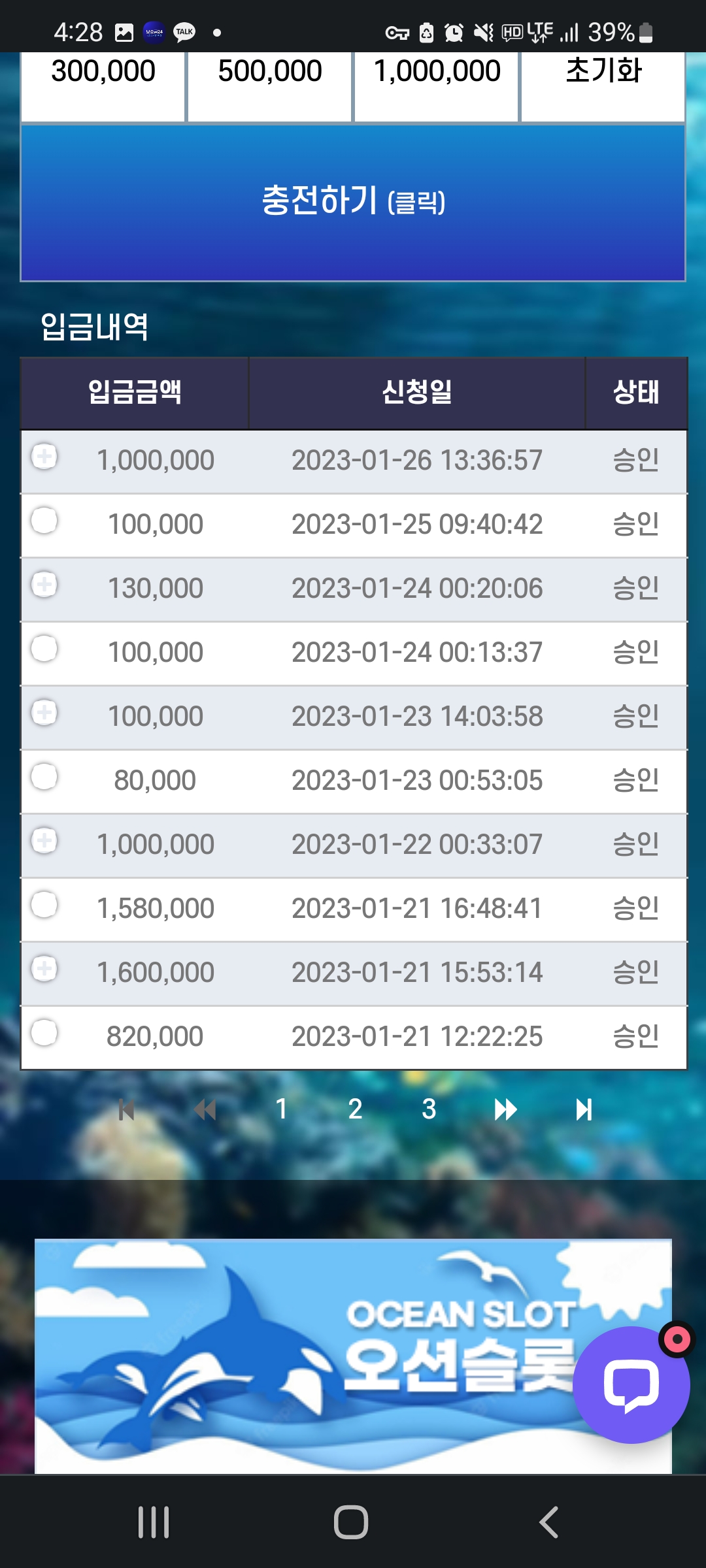The image size is (706, 1568).
Task: Open page 3 of deposit history
Action: click(429, 1109)
